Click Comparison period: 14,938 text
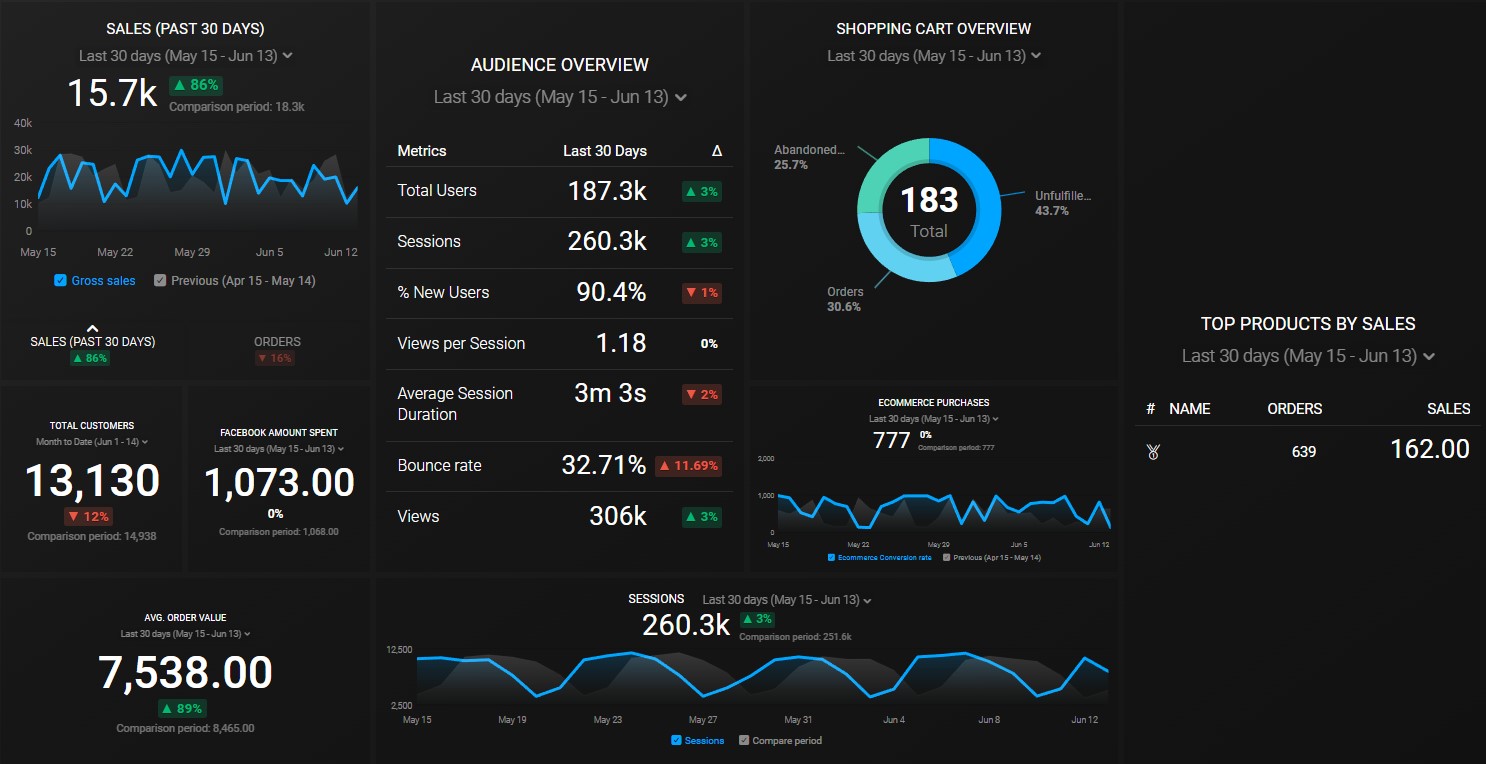 pyautogui.click(x=92, y=537)
